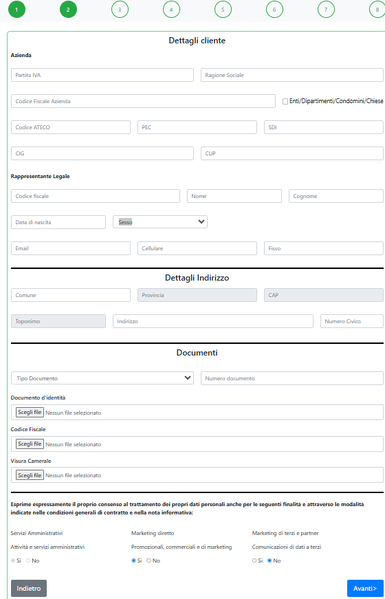This screenshot has width=385, height=599.
Task: Click the CUP input field
Action: 292,153
